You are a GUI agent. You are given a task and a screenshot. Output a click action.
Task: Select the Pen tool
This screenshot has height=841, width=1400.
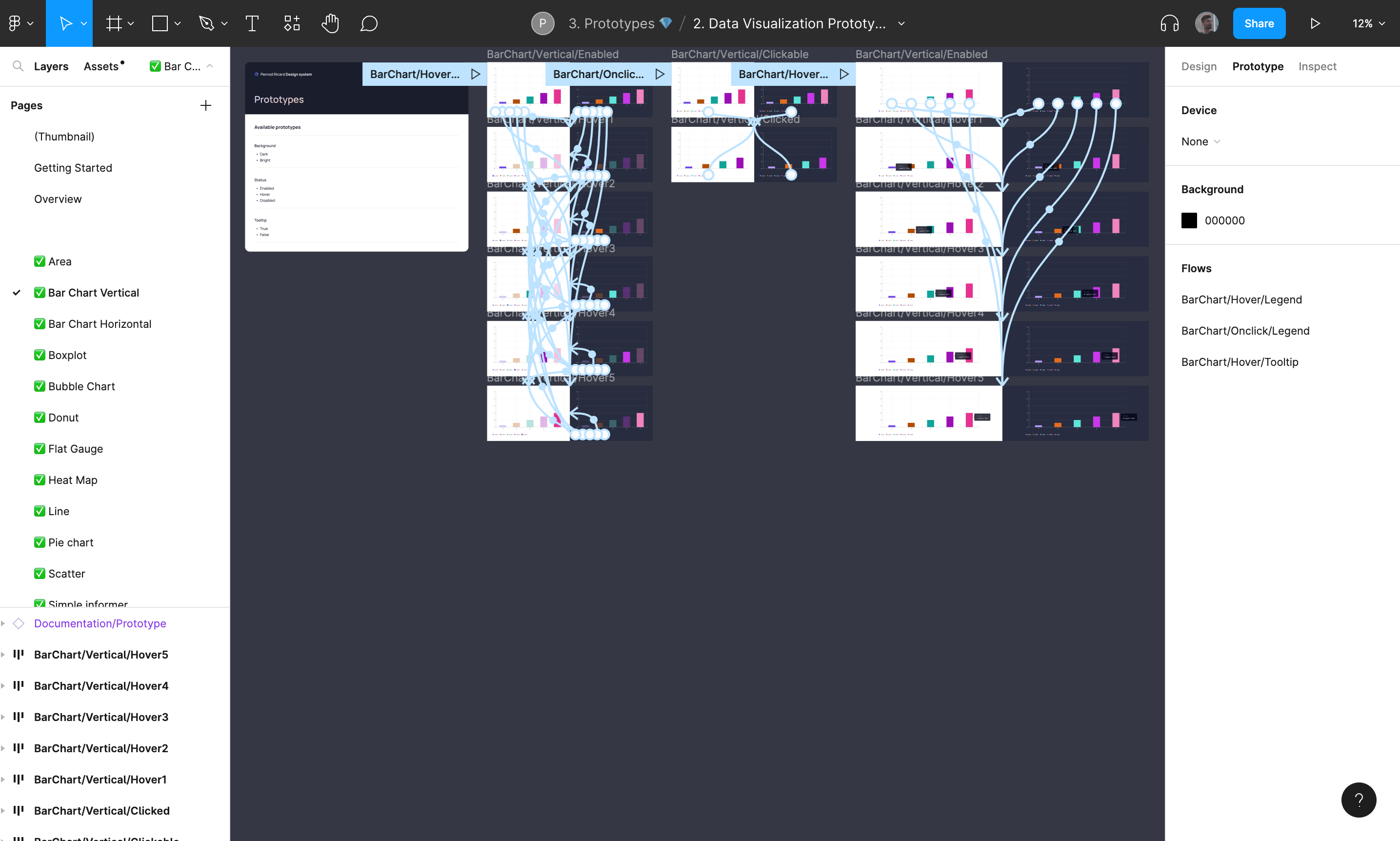click(x=207, y=23)
